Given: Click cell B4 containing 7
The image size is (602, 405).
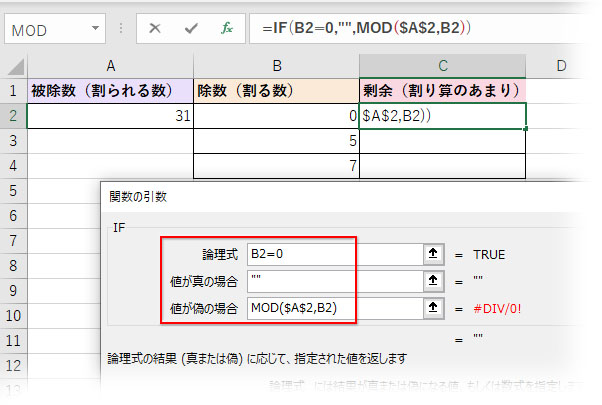Looking at the screenshot, I should (x=276, y=166).
